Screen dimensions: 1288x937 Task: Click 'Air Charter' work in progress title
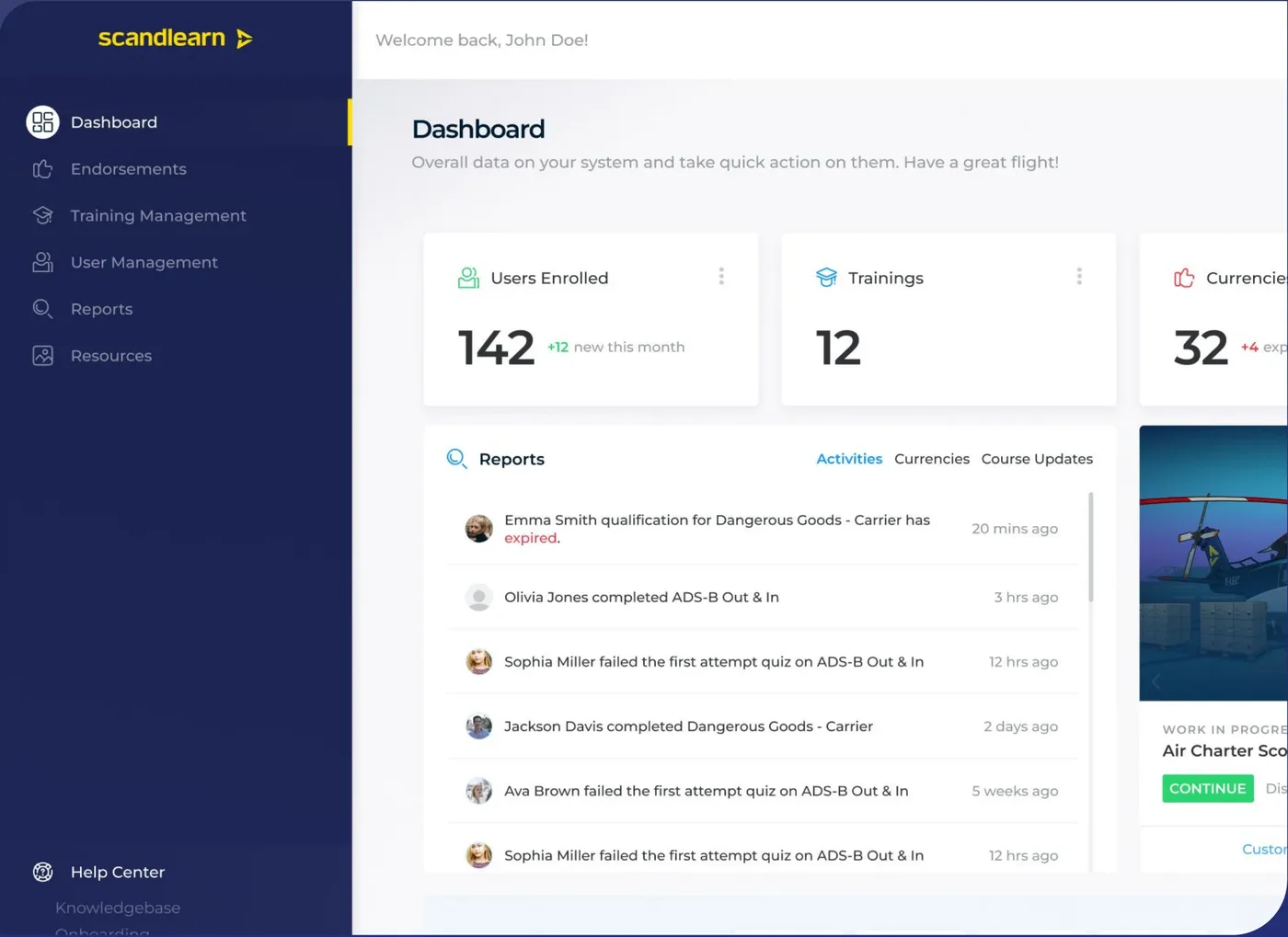1225,750
